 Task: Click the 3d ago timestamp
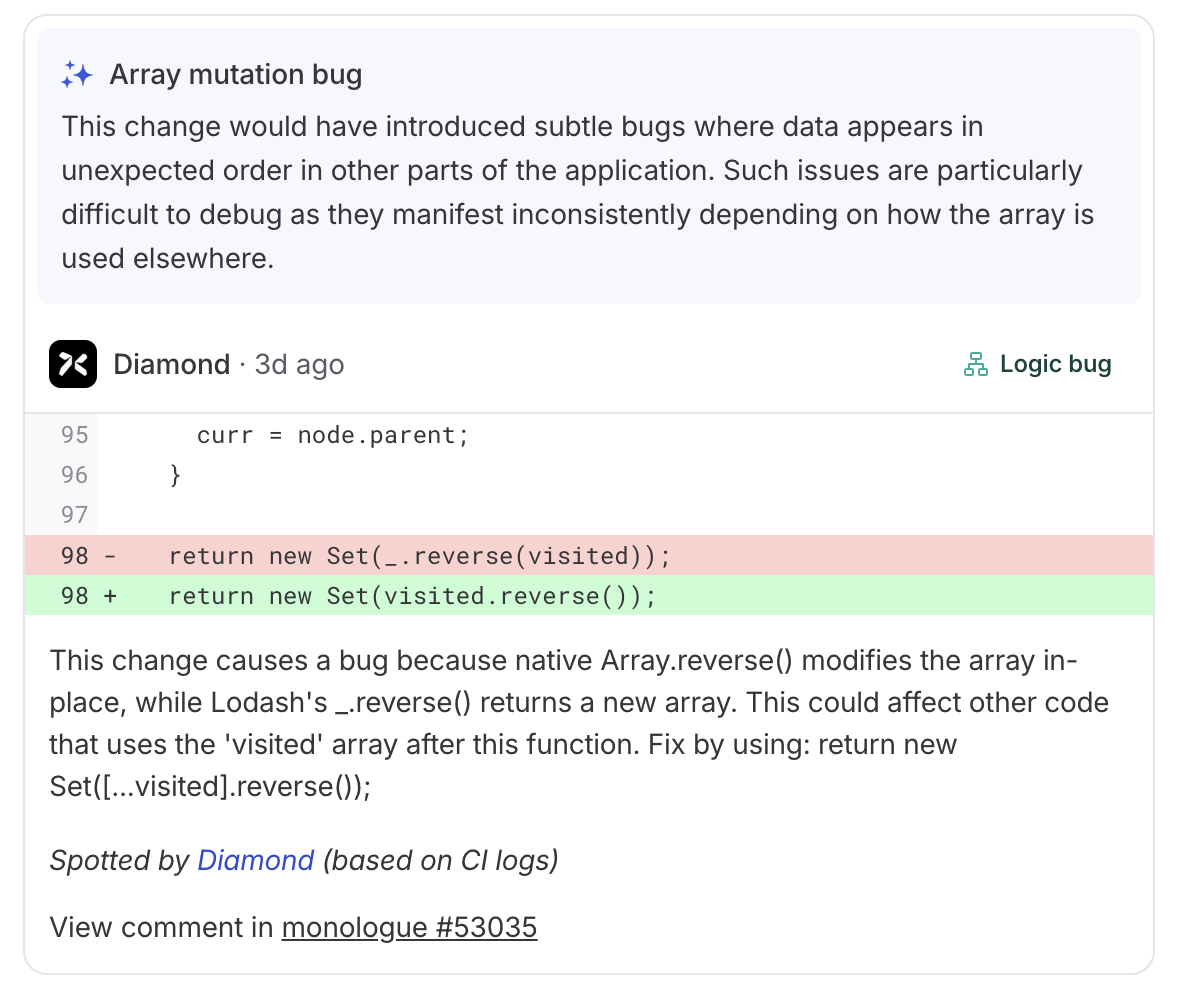[x=299, y=364]
